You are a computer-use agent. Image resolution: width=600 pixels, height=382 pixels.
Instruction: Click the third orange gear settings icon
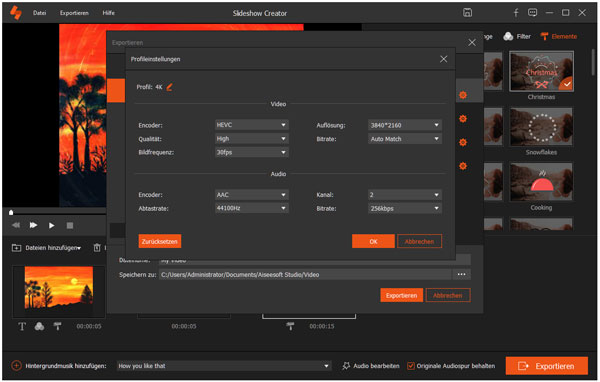(463, 142)
